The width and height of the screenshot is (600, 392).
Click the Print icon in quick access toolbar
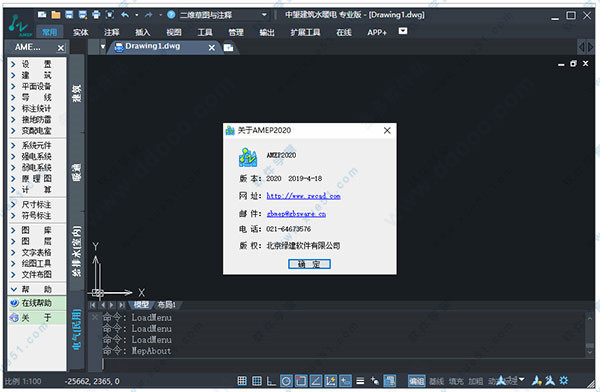coord(96,15)
